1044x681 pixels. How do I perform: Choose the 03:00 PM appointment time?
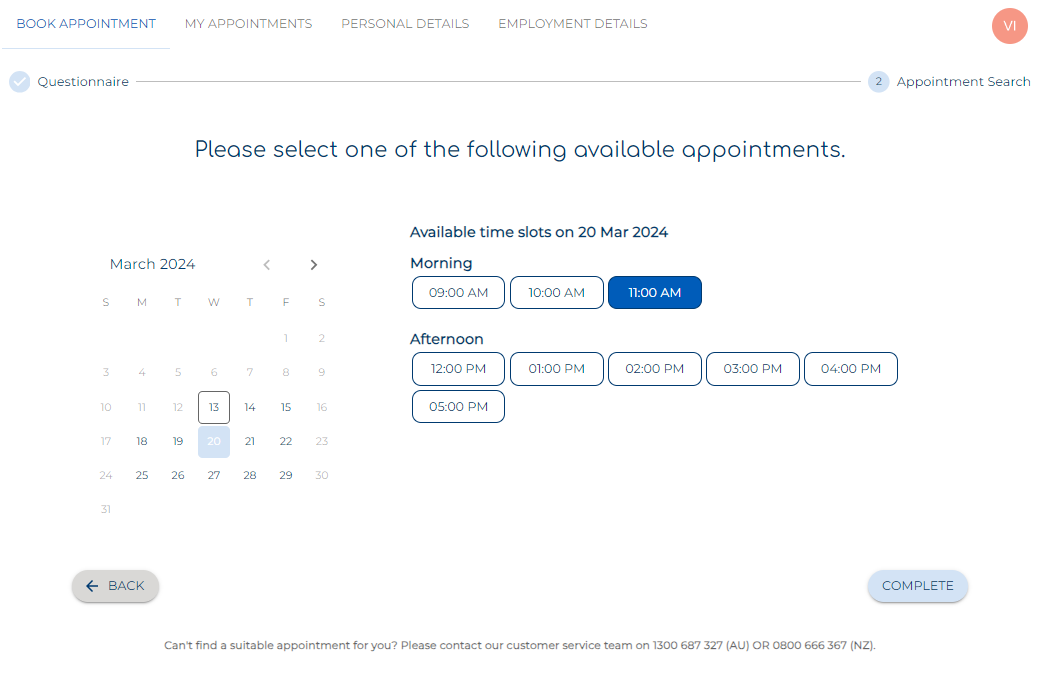coord(752,368)
